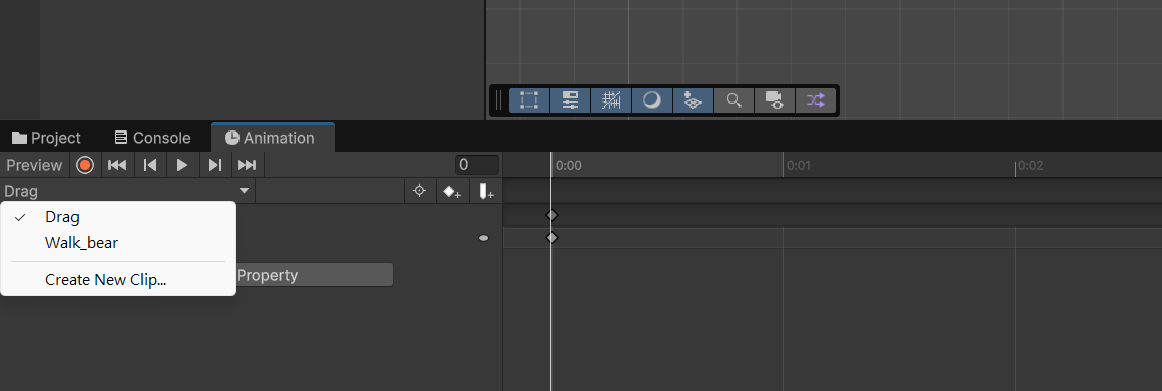The image size is (1162, 391).
Task: Jump to the end of the clip
Action: coord(247,165)
